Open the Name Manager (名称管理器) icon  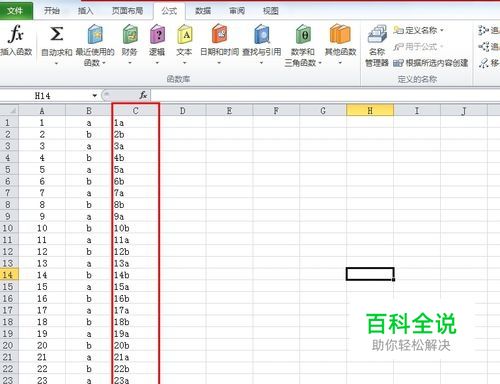(377, 34)
